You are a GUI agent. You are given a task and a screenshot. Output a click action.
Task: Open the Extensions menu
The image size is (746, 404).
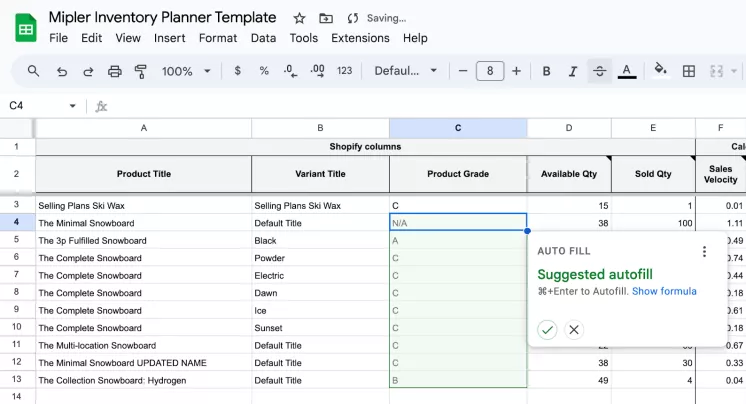[360, 38]
